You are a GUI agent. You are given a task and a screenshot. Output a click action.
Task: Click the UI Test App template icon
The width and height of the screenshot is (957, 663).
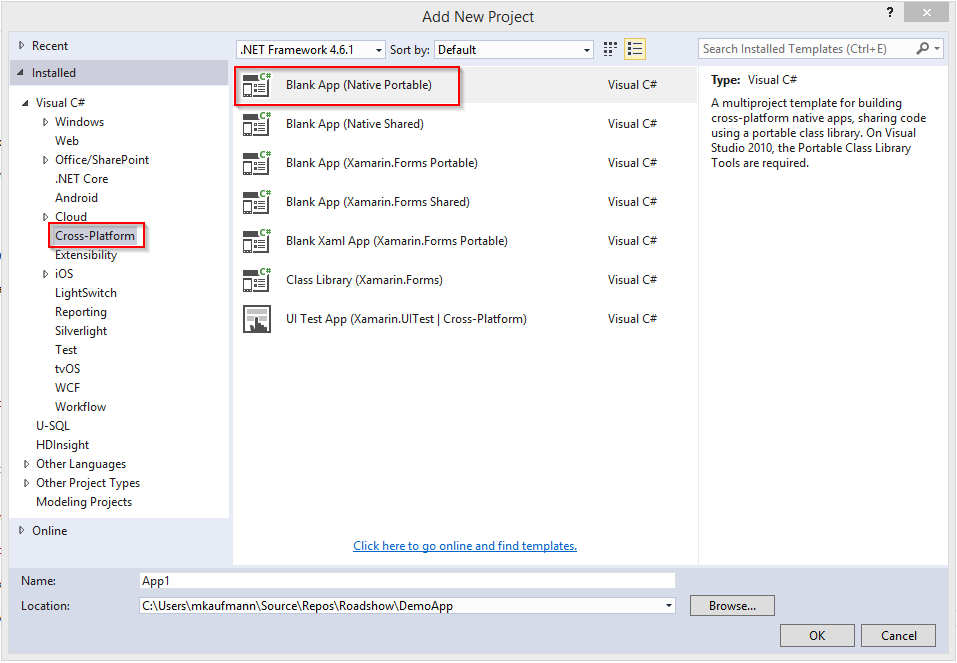(257, 319)
